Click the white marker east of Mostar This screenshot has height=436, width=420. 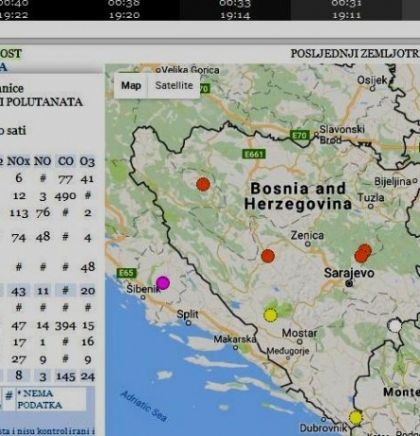tap(395, 326)
